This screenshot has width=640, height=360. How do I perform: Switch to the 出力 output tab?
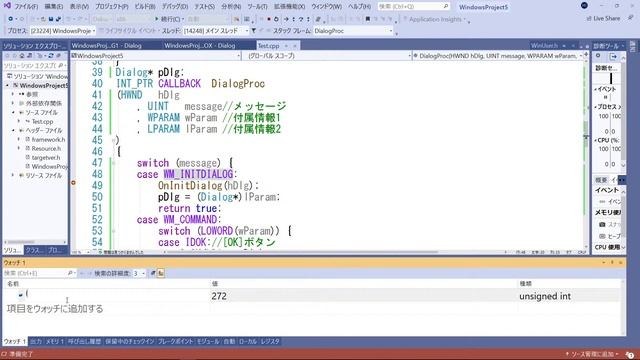tap(36, 341)
